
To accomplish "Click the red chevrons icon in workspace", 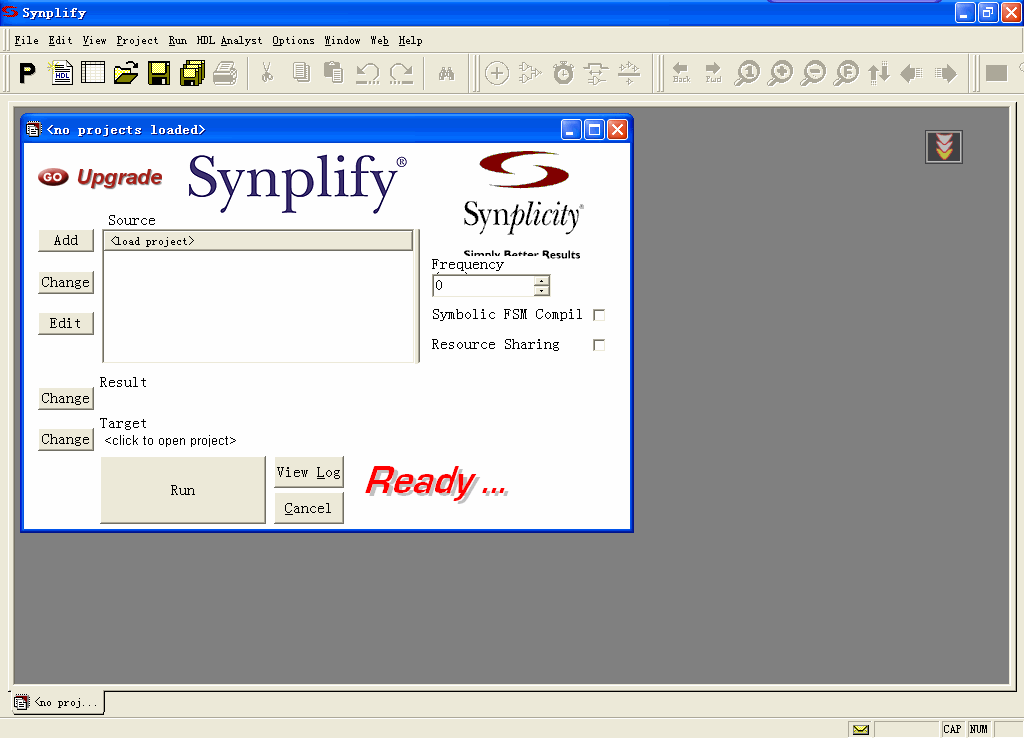I will [944, 146].
